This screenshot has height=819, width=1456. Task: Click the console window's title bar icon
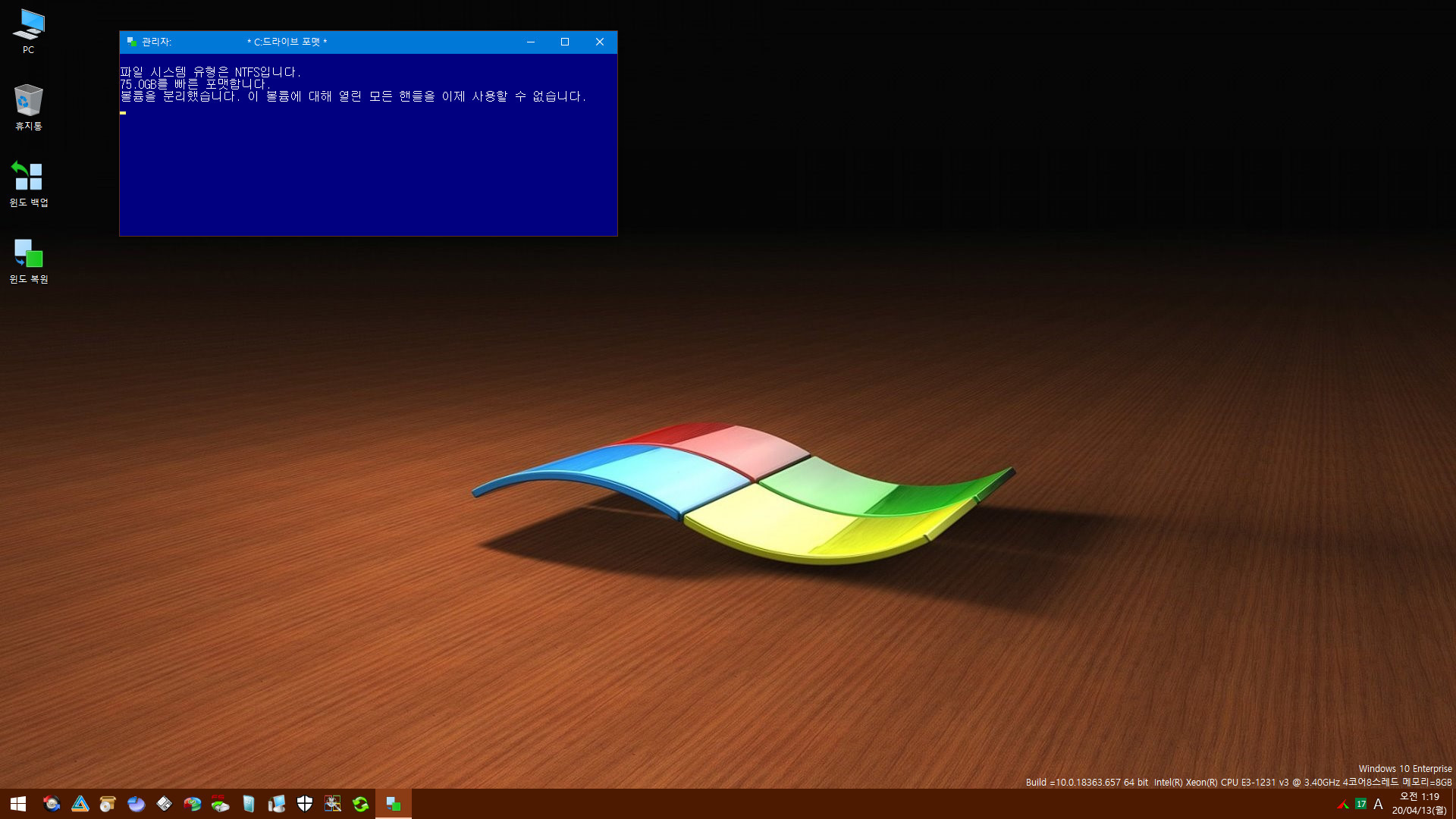132,42
